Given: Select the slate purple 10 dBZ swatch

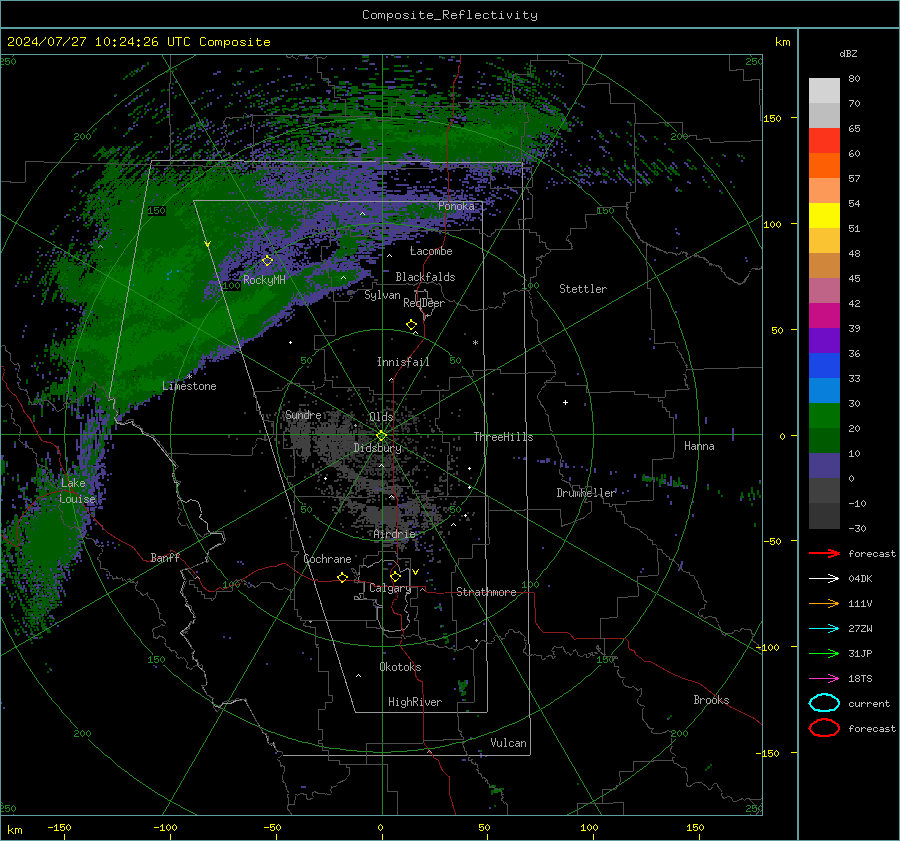Looking at the screenshot, I should [824, 466].
